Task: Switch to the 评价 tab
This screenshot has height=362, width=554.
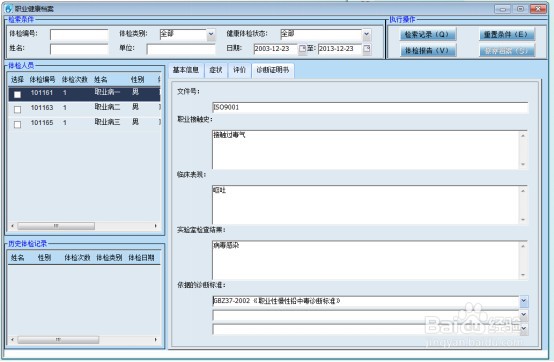Action: [x=239, y=70]
